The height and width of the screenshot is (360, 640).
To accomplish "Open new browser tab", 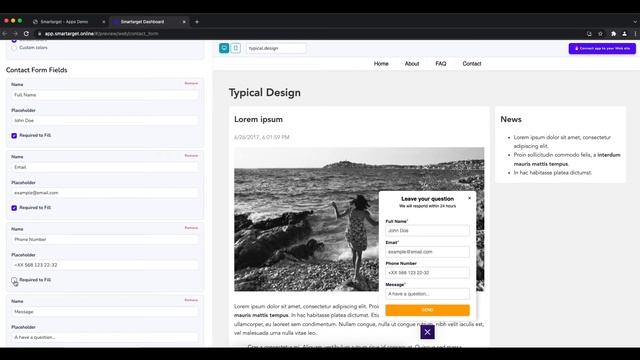I will point(197,22).
